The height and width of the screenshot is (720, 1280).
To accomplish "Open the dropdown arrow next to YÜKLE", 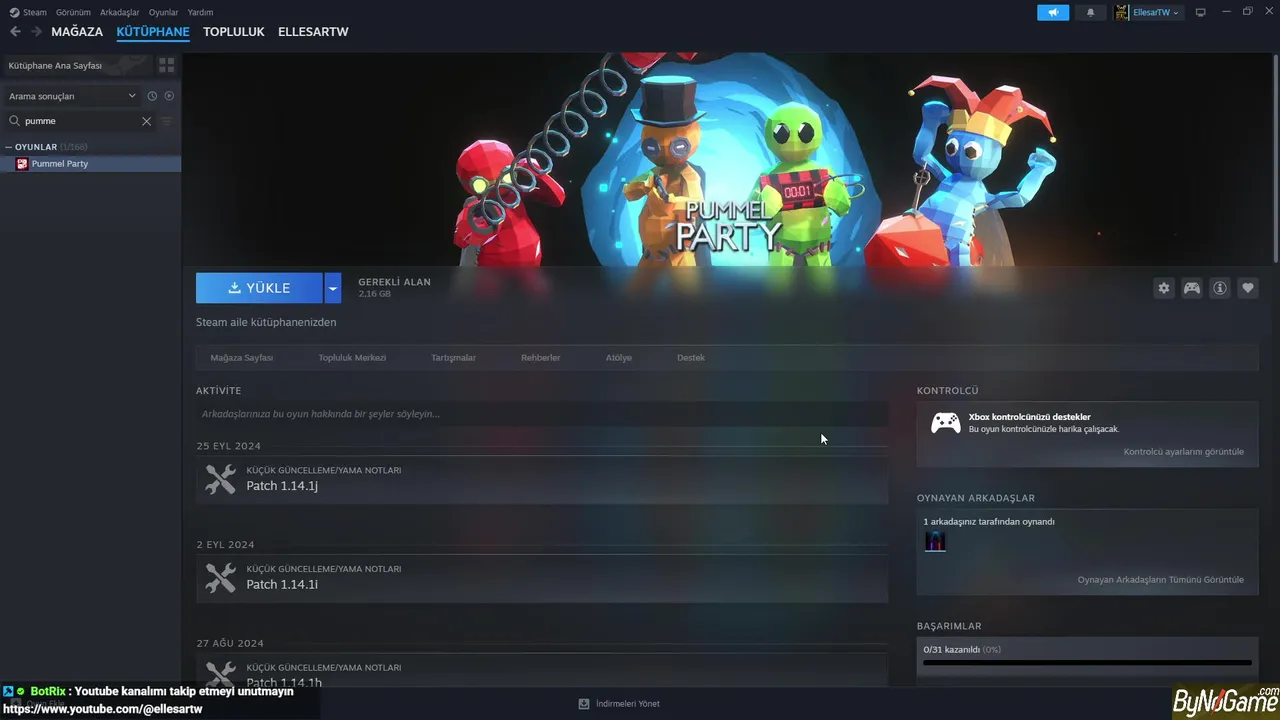I will pyautogui.click(x=333, y=288).
